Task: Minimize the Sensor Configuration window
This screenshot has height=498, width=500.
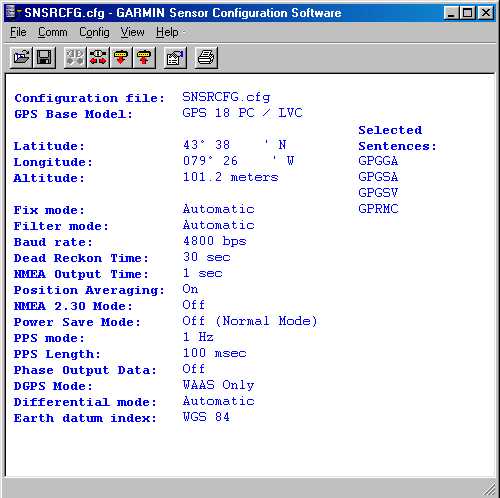Action: 451,13
